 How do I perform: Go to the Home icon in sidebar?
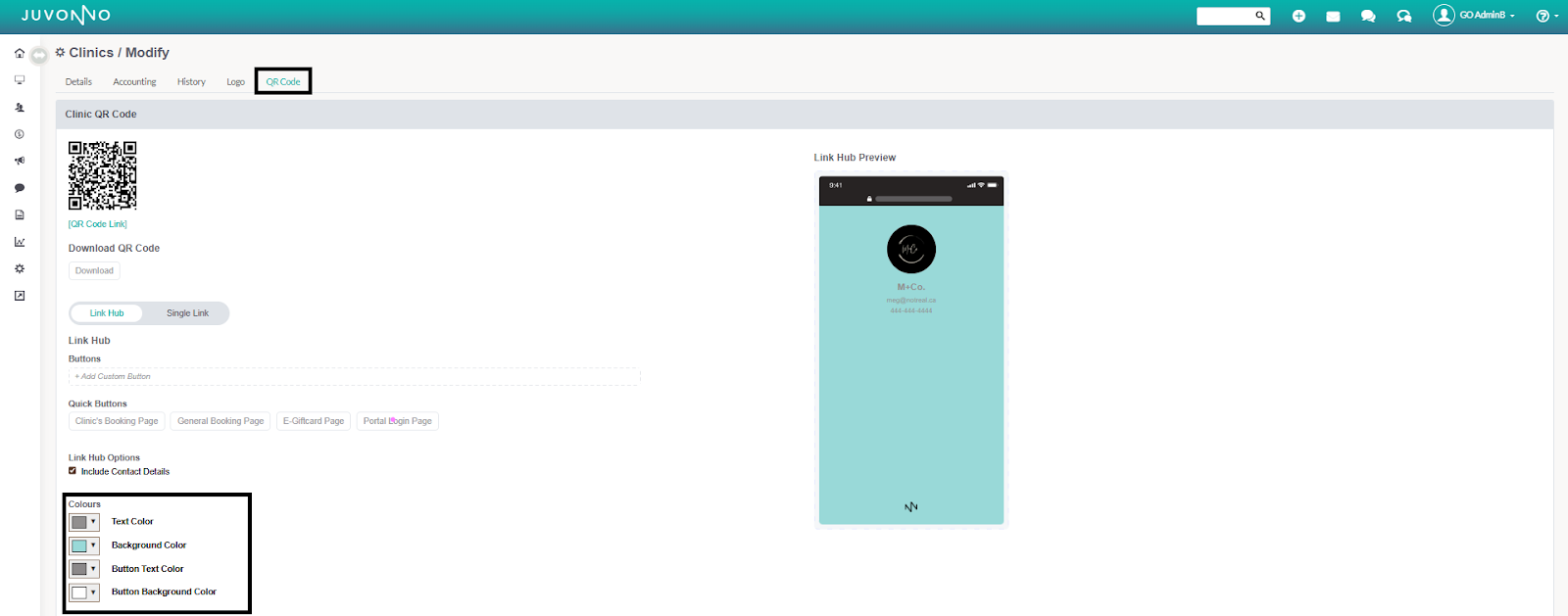coord(20,53)
